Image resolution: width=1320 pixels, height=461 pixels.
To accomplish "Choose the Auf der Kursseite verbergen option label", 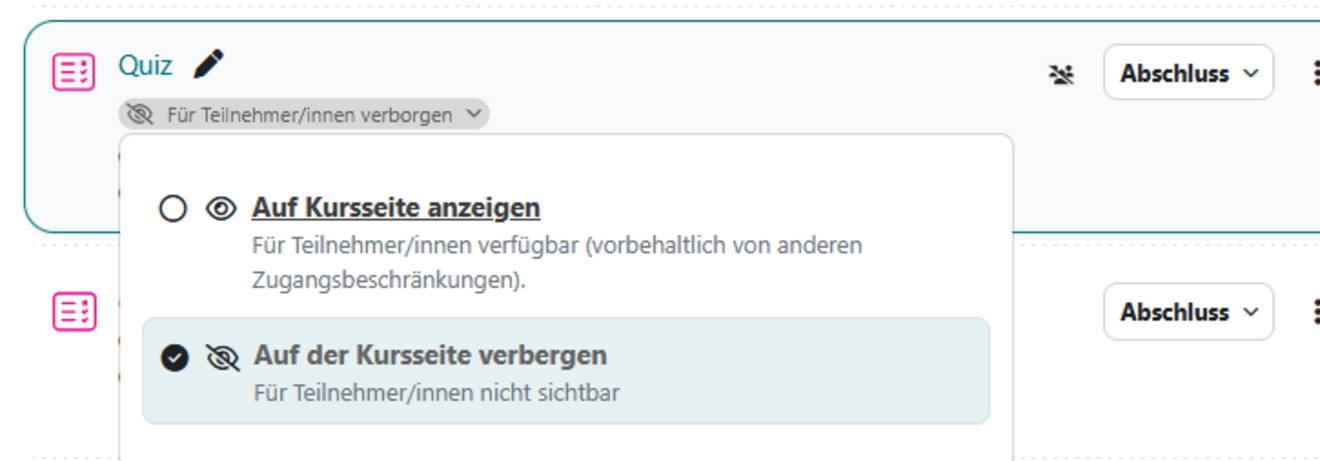I will [430, 355].
